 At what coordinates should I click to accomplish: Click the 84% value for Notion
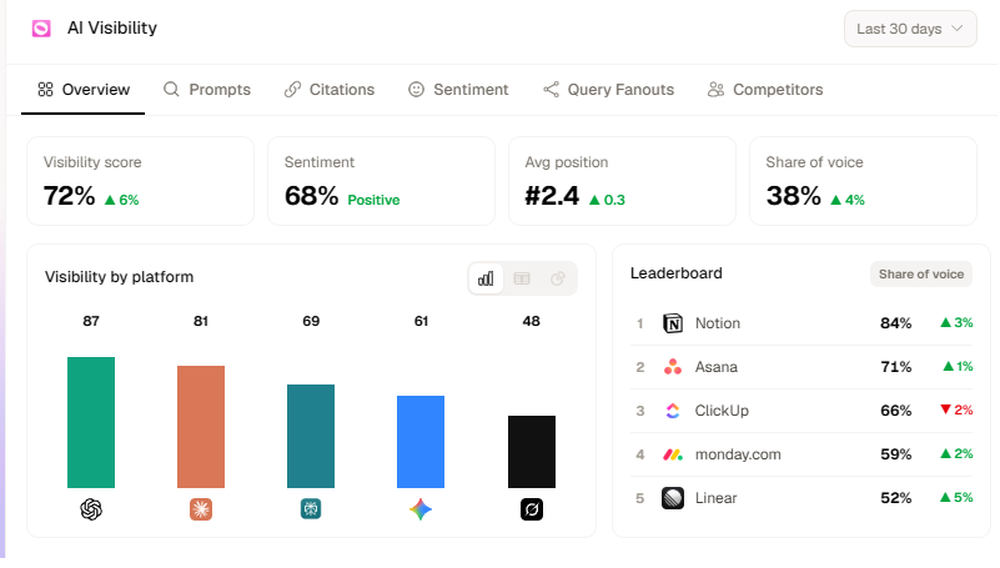(x=896, y=323)
